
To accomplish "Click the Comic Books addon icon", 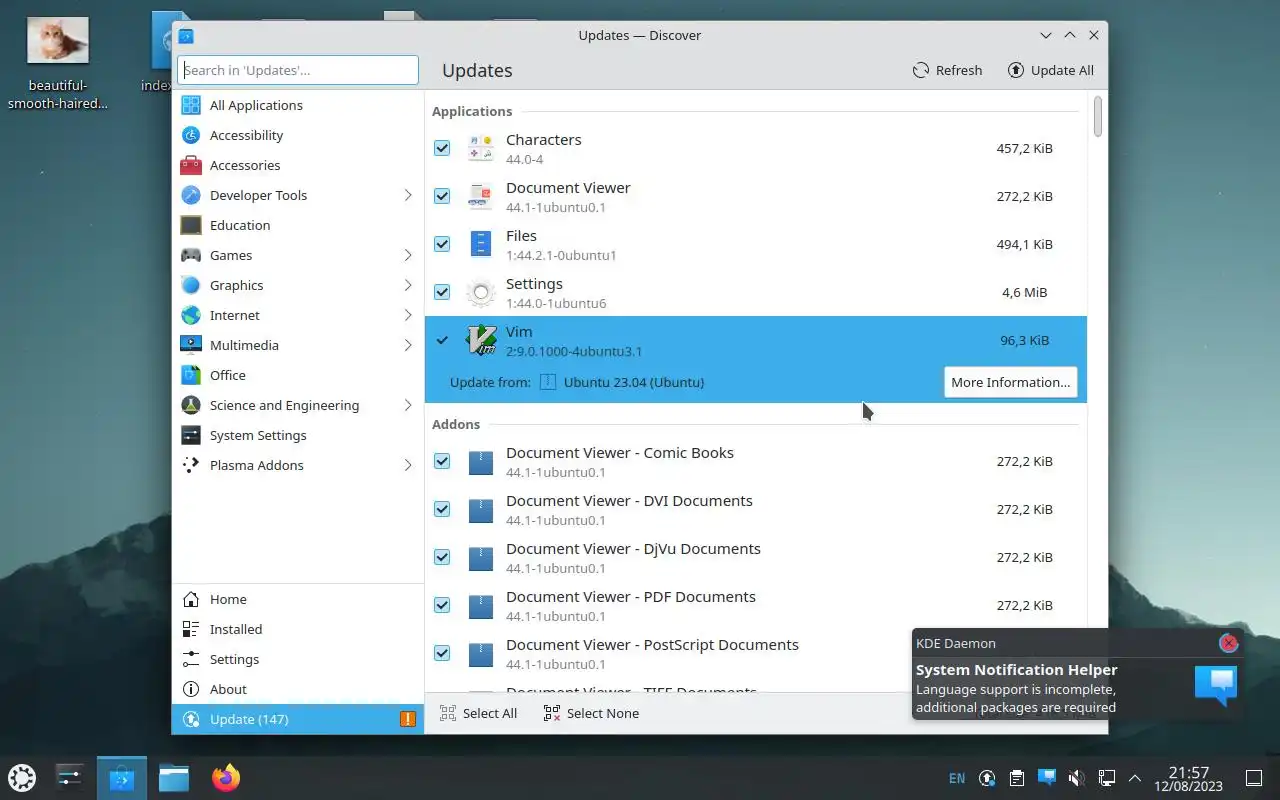I will [481, 461].
